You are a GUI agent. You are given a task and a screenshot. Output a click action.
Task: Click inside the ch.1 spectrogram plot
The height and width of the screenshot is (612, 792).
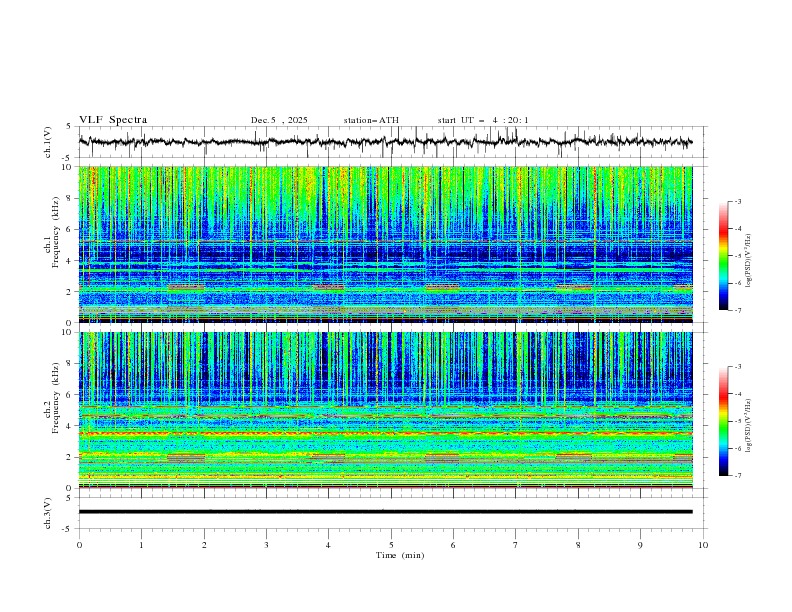point(390,244)
